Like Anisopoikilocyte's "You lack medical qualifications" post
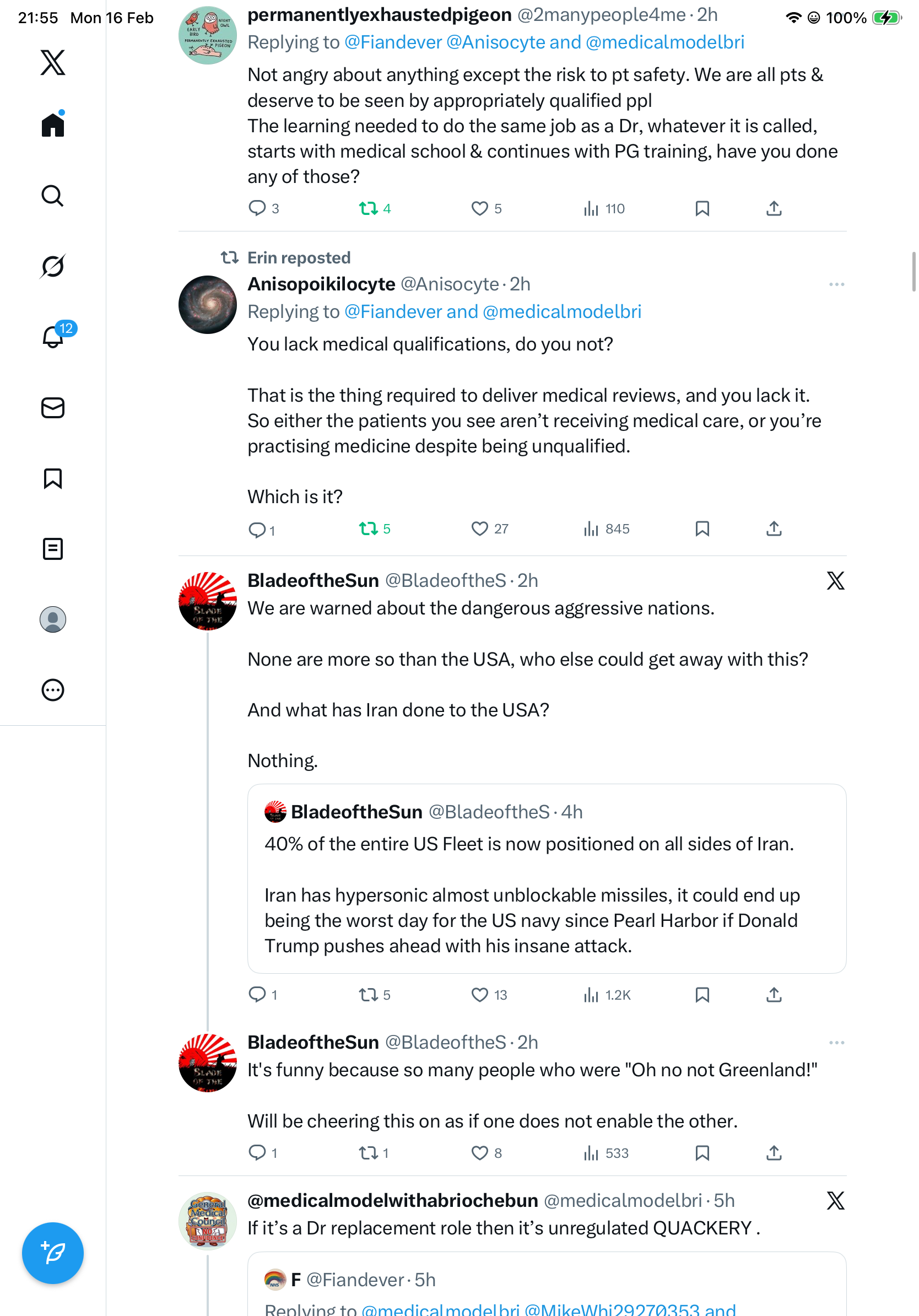Viewport: 919px width, 1316px height. pos(479,528)
